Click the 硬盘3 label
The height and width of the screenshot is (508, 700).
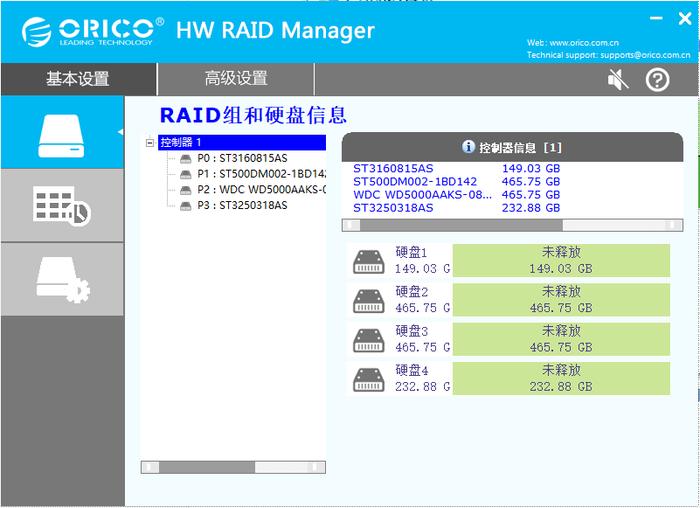[411, 331]
